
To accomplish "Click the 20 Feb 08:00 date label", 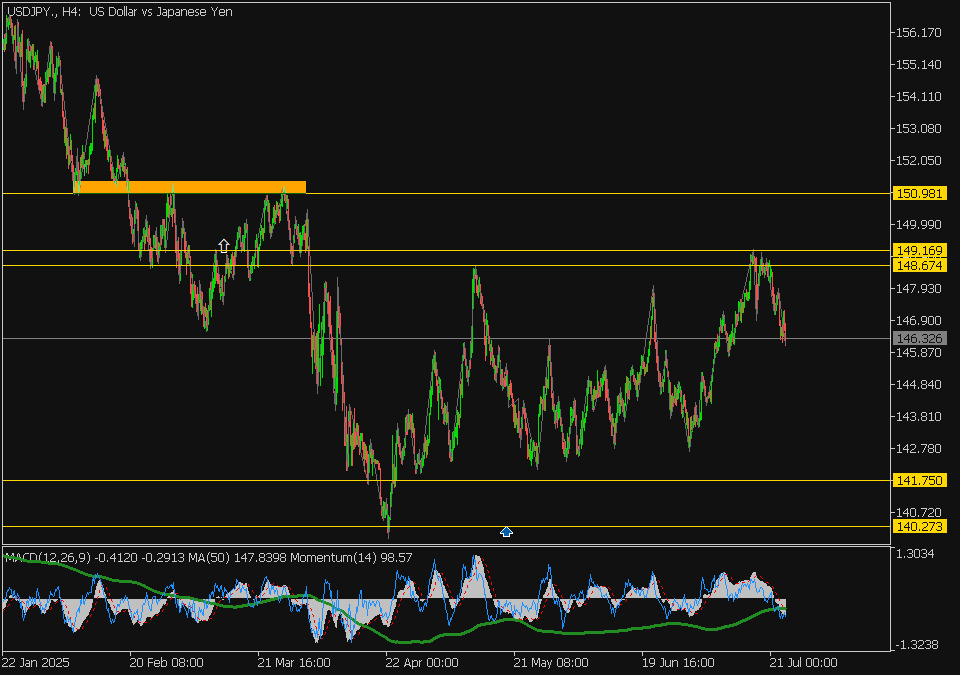I will [167, 663].
